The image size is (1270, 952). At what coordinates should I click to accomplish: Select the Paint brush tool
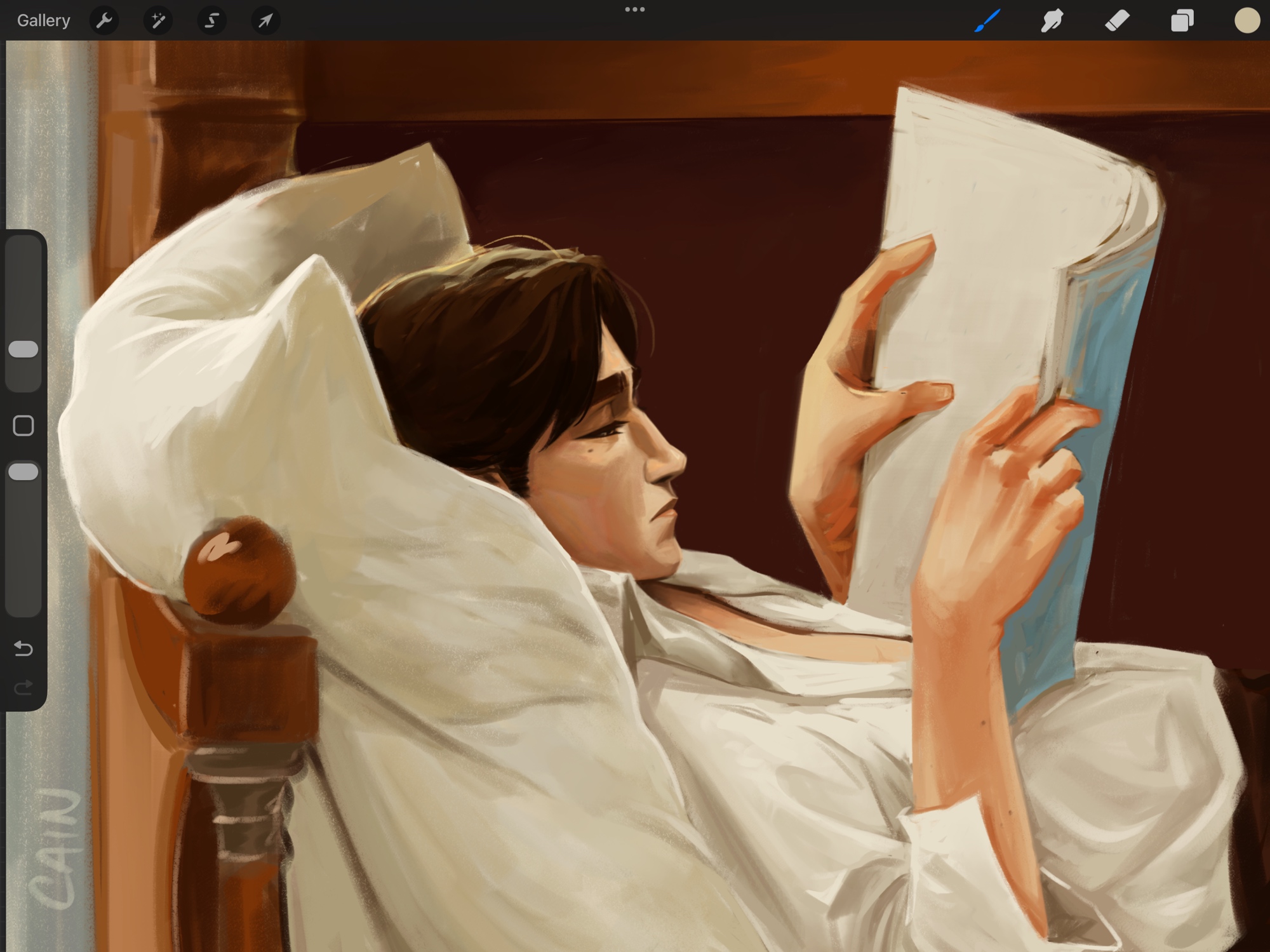[987, 20]
